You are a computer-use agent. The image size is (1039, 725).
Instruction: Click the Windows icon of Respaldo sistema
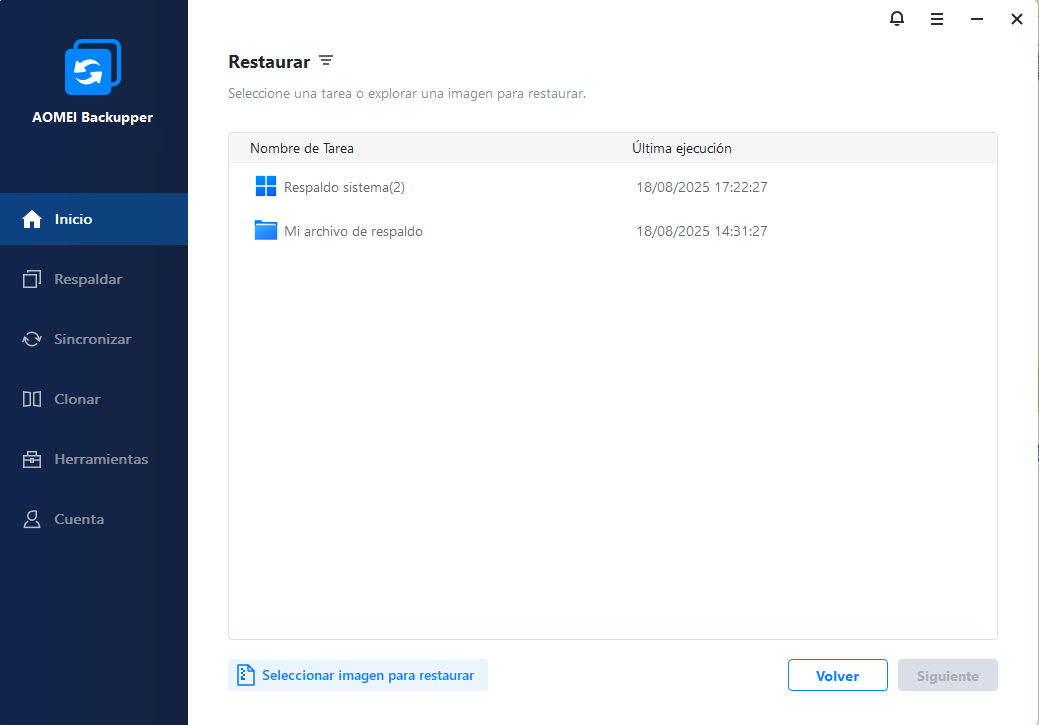pyautogui.click(x=266, y=187)
